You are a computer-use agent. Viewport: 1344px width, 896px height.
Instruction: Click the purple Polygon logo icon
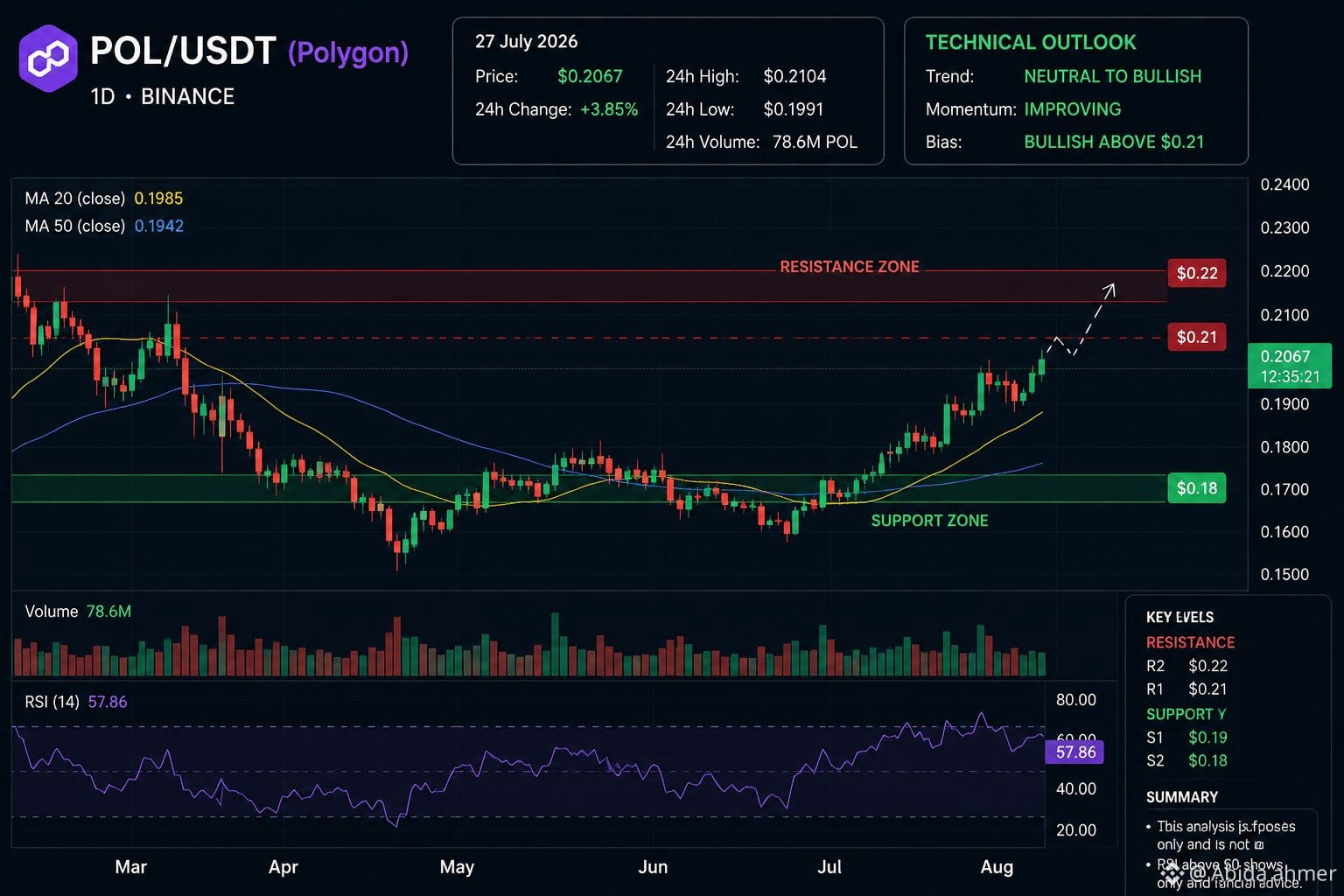[48, 59]
